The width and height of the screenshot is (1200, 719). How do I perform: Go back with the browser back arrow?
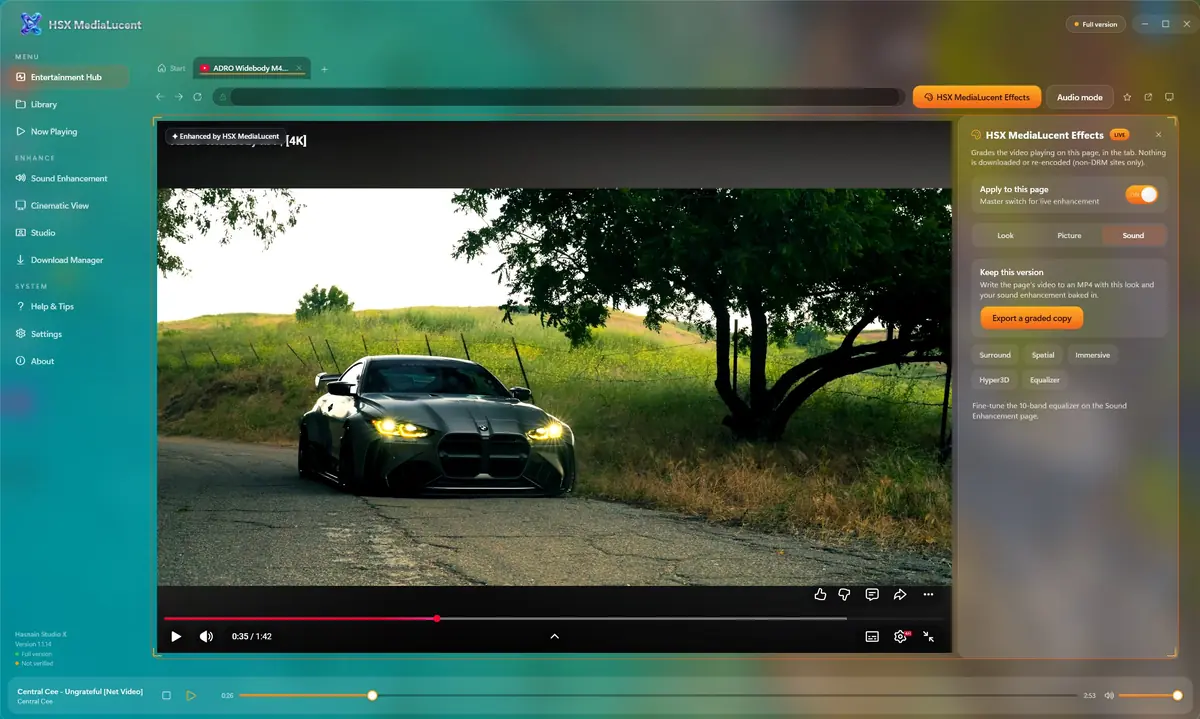click(160, 97)
